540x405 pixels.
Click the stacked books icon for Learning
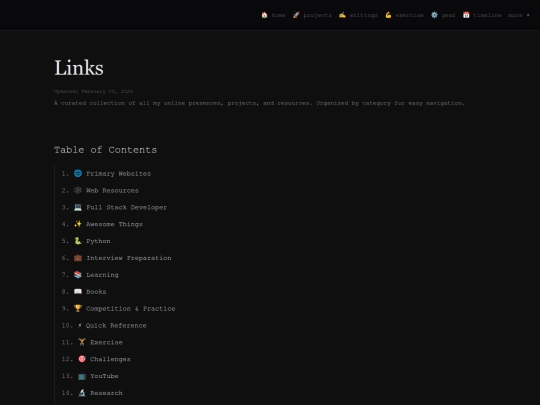tap(78, 274)
